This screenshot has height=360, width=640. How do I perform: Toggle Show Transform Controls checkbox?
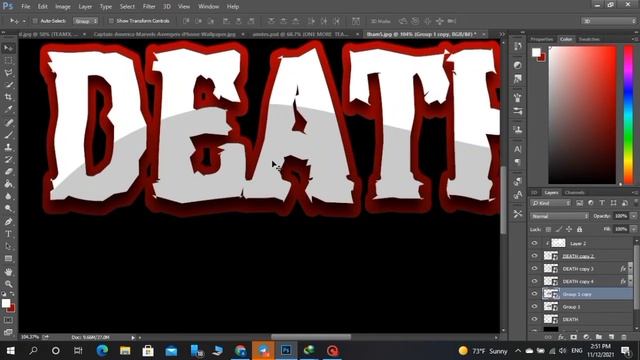[x=111, y=21]
